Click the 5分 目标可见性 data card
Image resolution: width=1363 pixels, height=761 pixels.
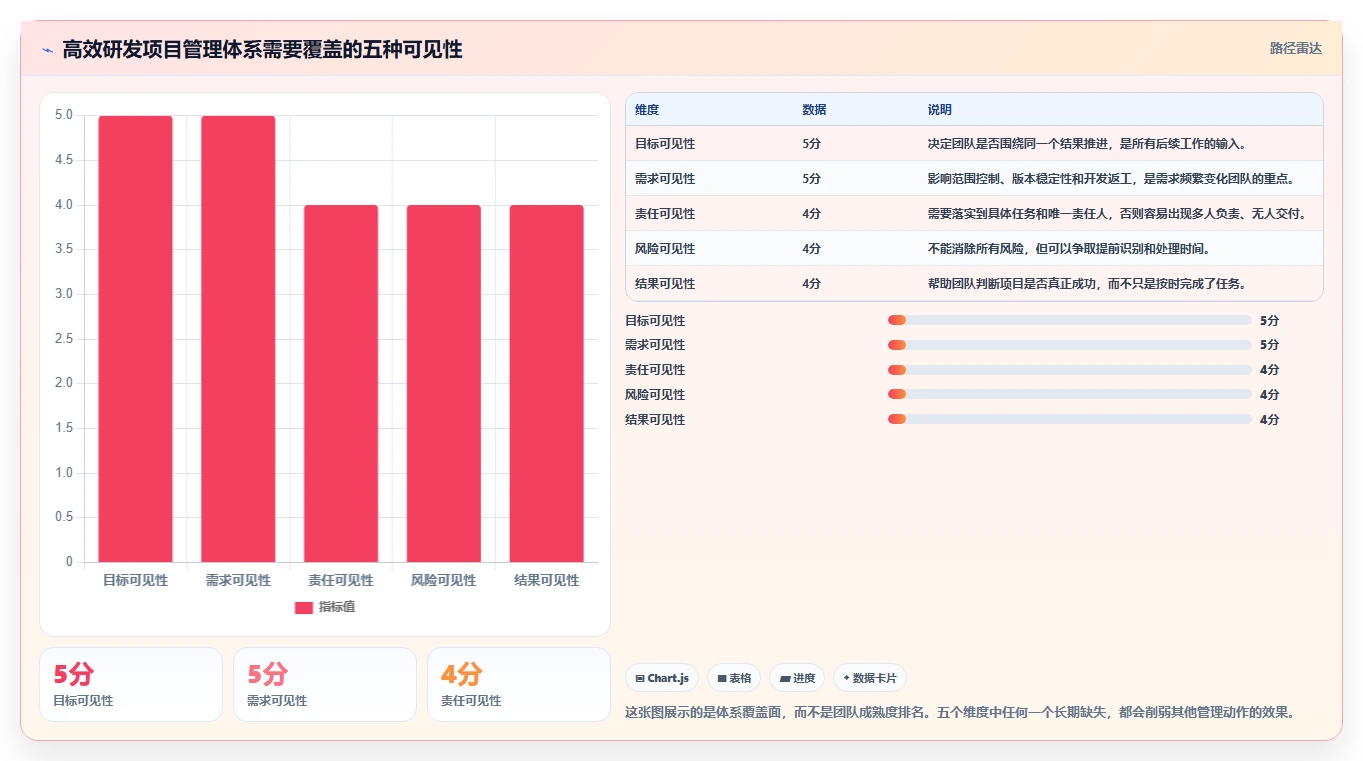coord(131,684)
